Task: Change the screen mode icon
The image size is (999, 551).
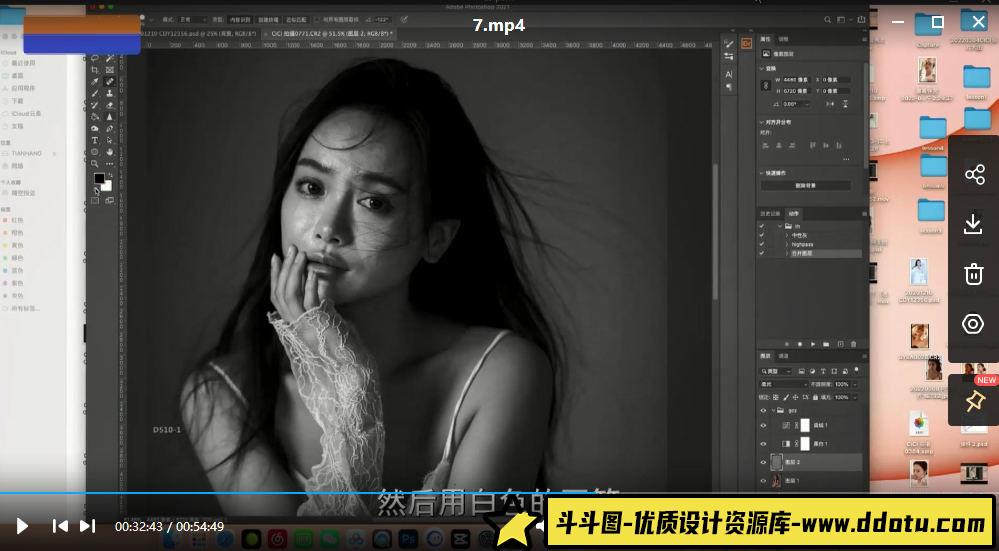Action: [x=110, y=201]
